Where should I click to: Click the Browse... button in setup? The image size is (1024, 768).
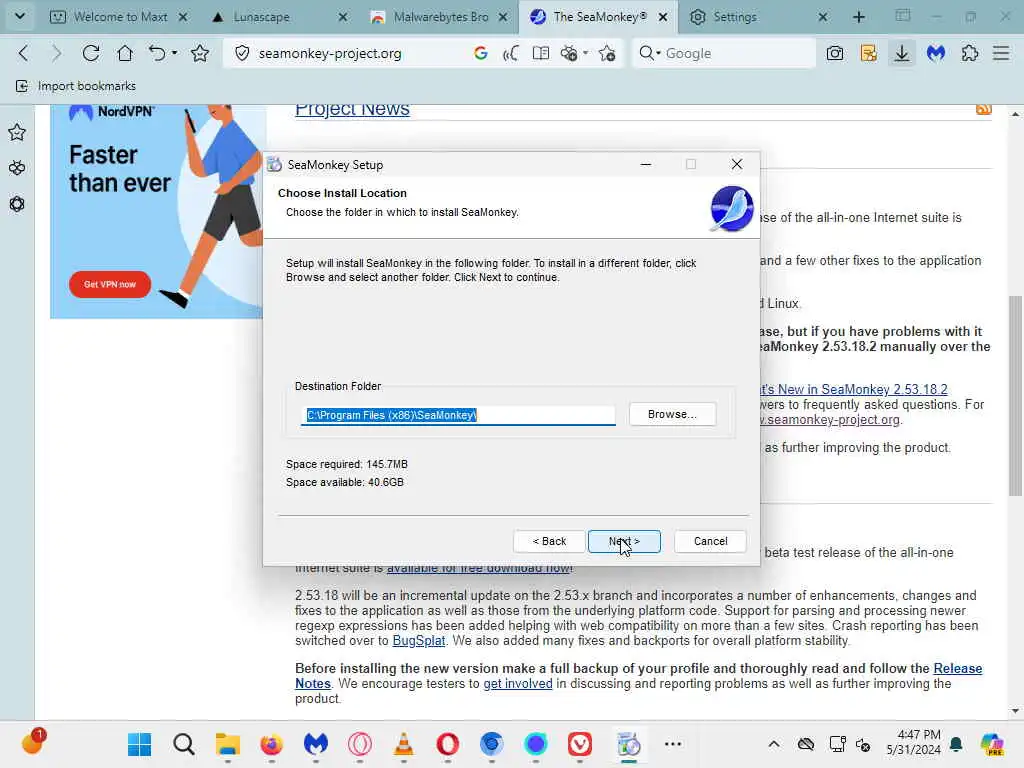click(x=672, y=414)
